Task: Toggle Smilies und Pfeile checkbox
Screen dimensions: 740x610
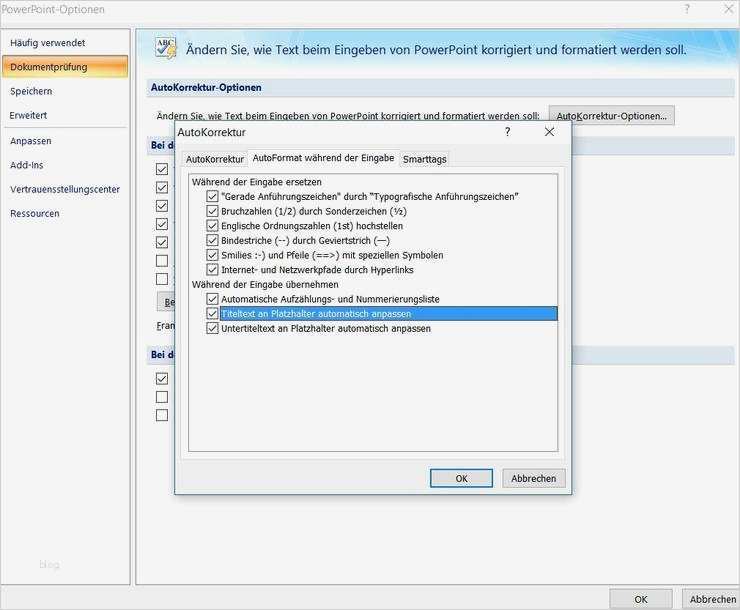Action: tap(212, 255)
